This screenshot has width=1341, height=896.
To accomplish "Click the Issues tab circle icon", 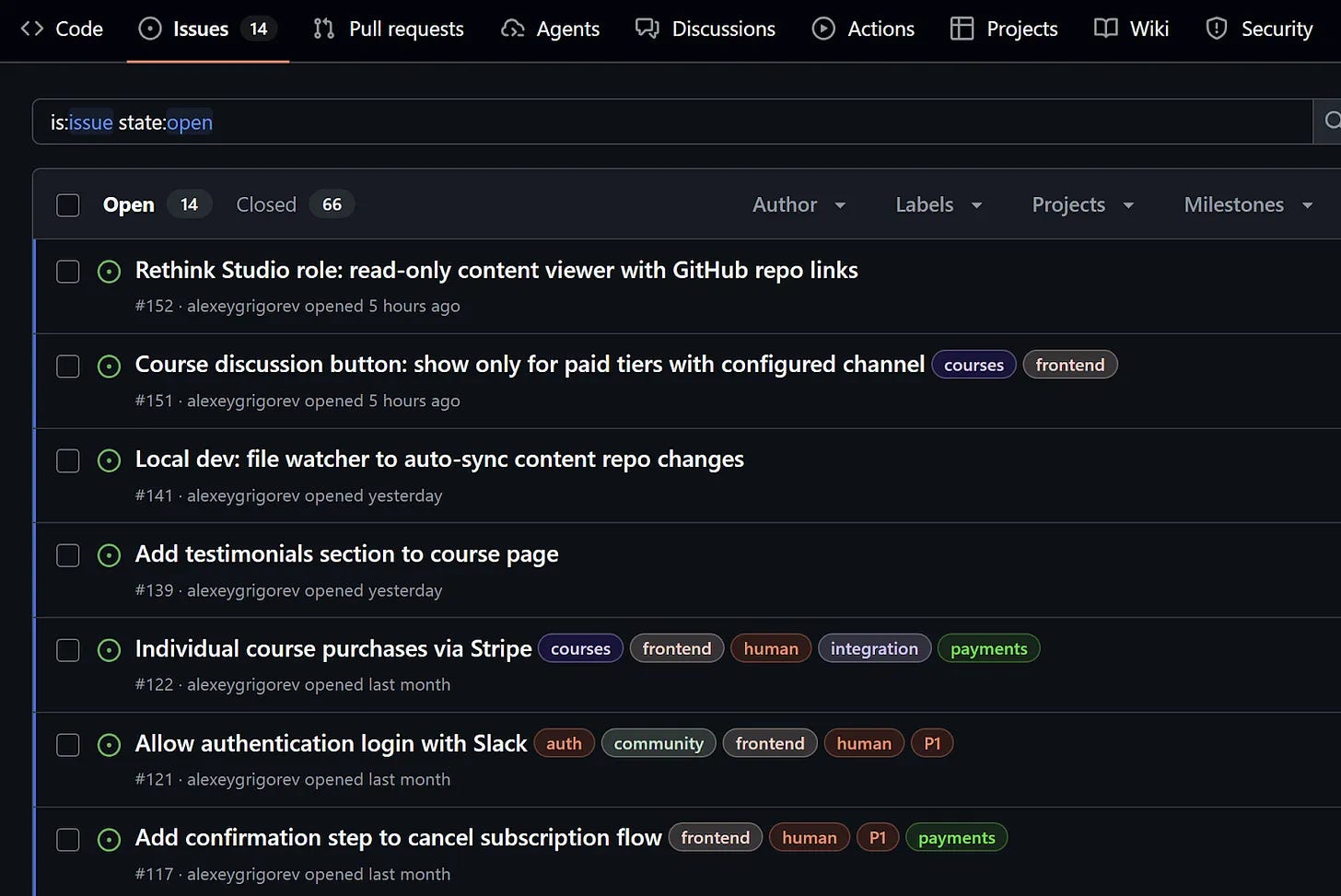I will point(150,29).
